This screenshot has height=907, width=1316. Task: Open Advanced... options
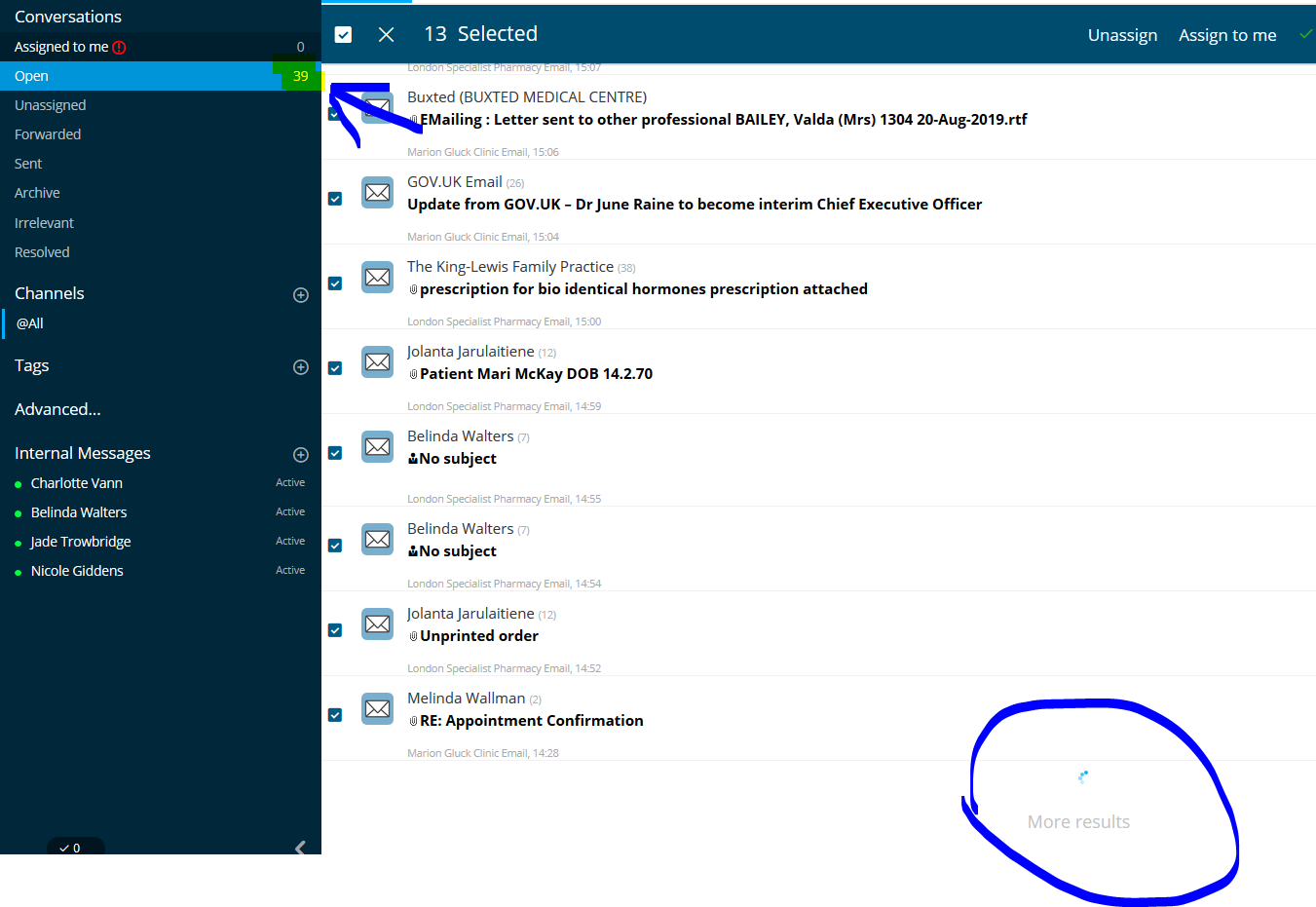click(x=57, y=409)
